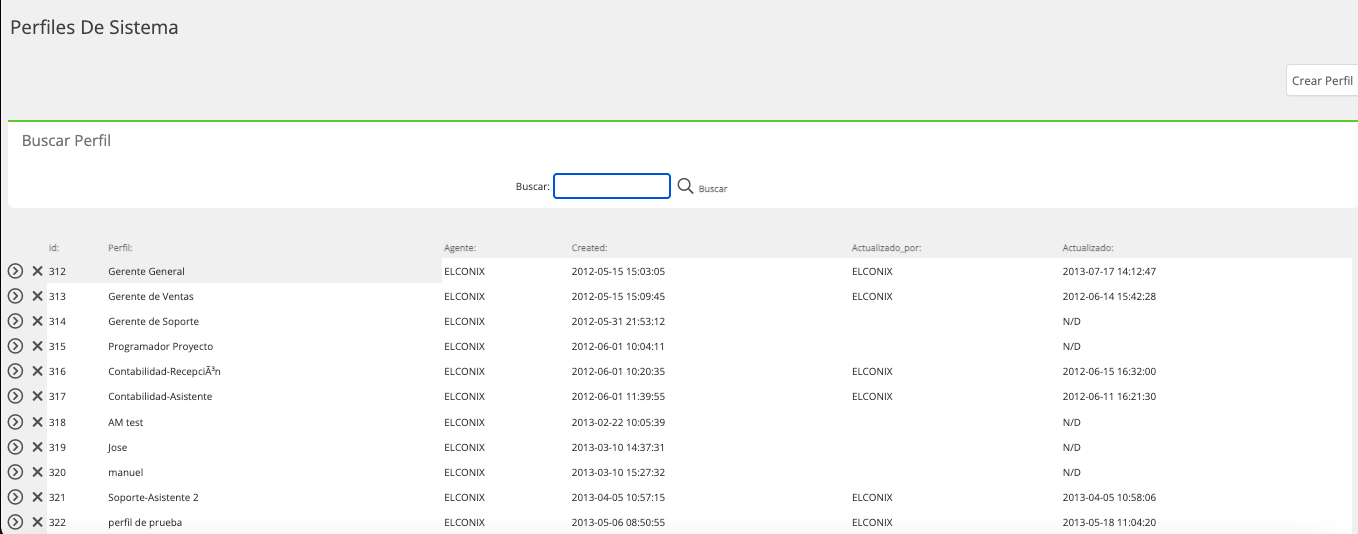Open profile 321 Soporte-Asistente 2 arrow icon
1358x534 pixels.
click(15, 497)
